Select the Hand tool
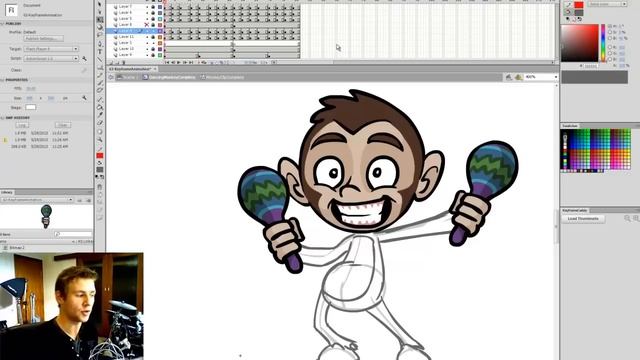 (x=100, y=132)
